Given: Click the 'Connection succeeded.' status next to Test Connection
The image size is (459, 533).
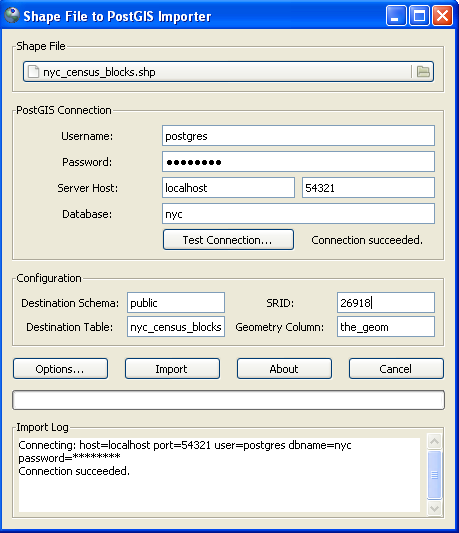Looking at the screenshot, I should click(367, 240).
